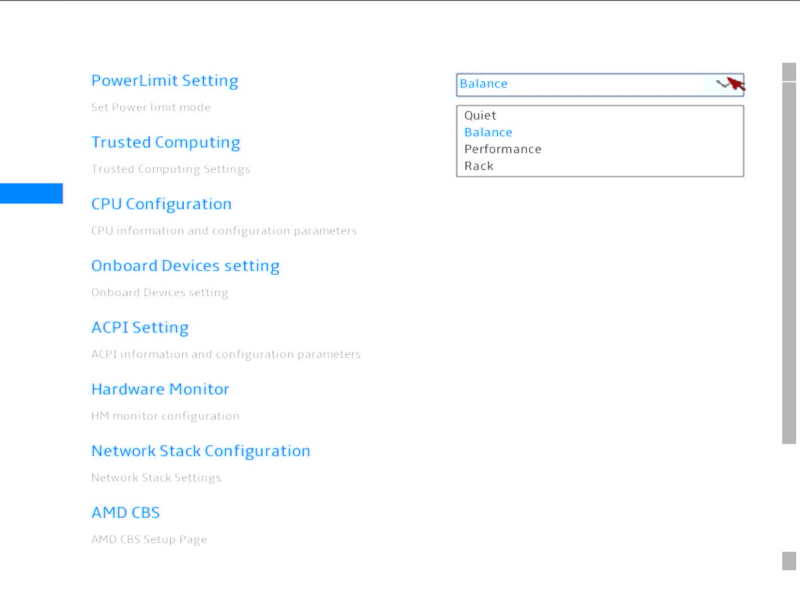Image resolution: width=800 pixels, height=600 pixels.
Task: Click the blue tab on left edge
Action: click(x=31, y=193)
